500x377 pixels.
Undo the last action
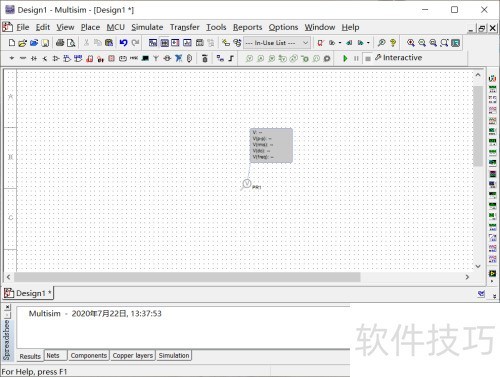[124, 43]
